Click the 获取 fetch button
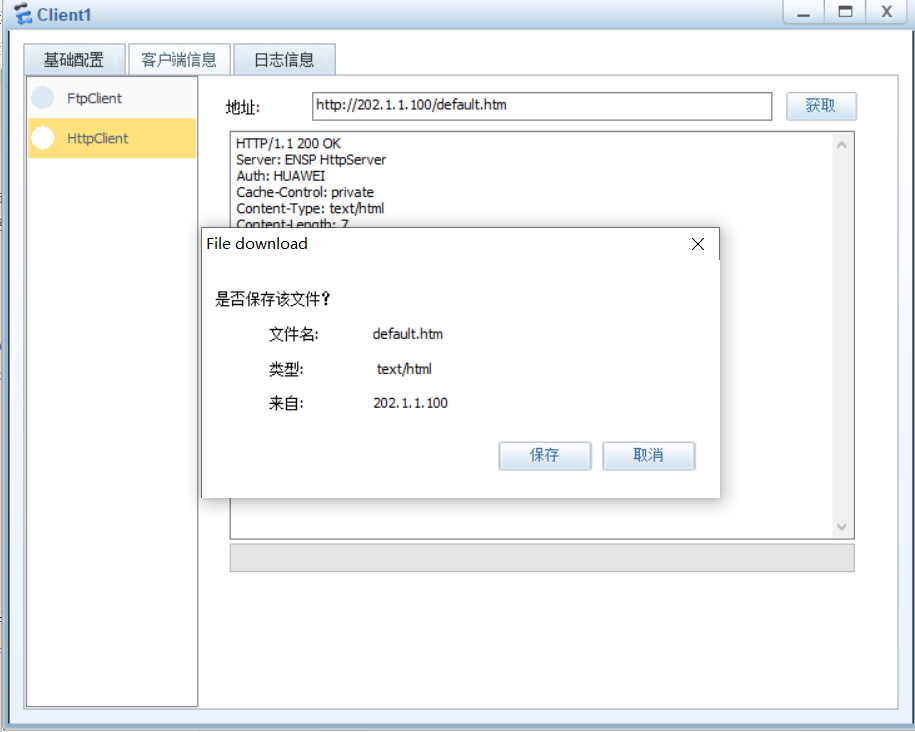Viewport: 915px width, 732px height. (x=821, y=106)
